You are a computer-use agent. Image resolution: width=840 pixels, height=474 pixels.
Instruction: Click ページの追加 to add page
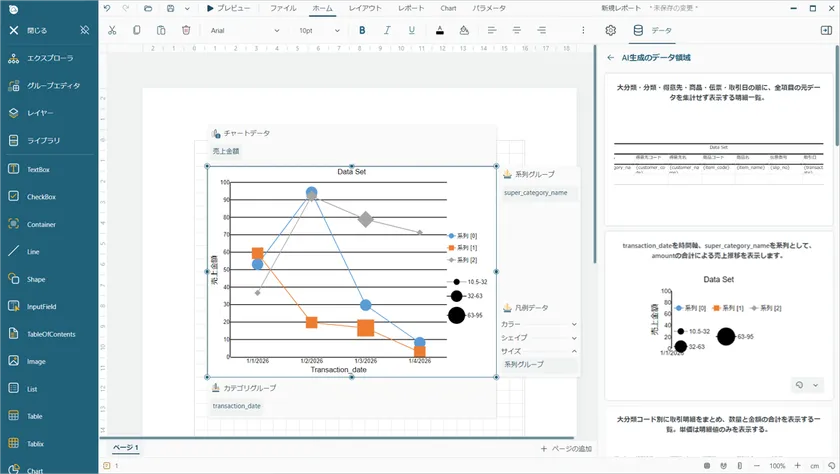point(566,449)
